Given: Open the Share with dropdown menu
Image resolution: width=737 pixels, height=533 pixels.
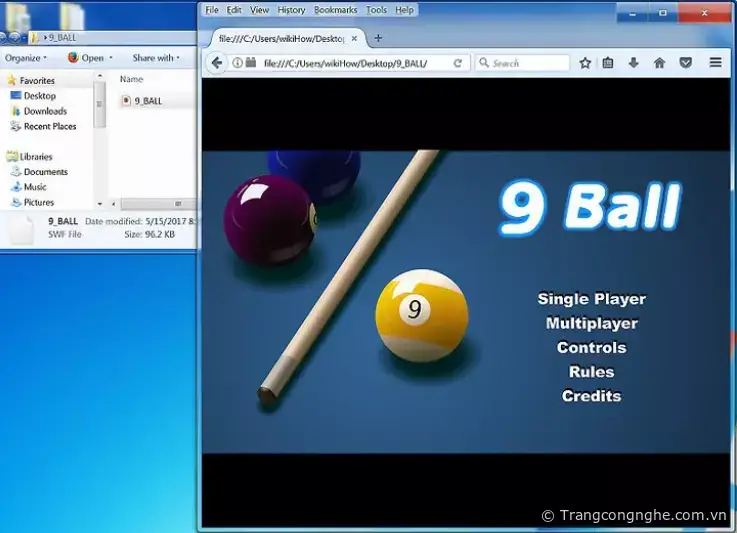Looking at the screenshot, I should pyautogui.click(x=156, y=58).
